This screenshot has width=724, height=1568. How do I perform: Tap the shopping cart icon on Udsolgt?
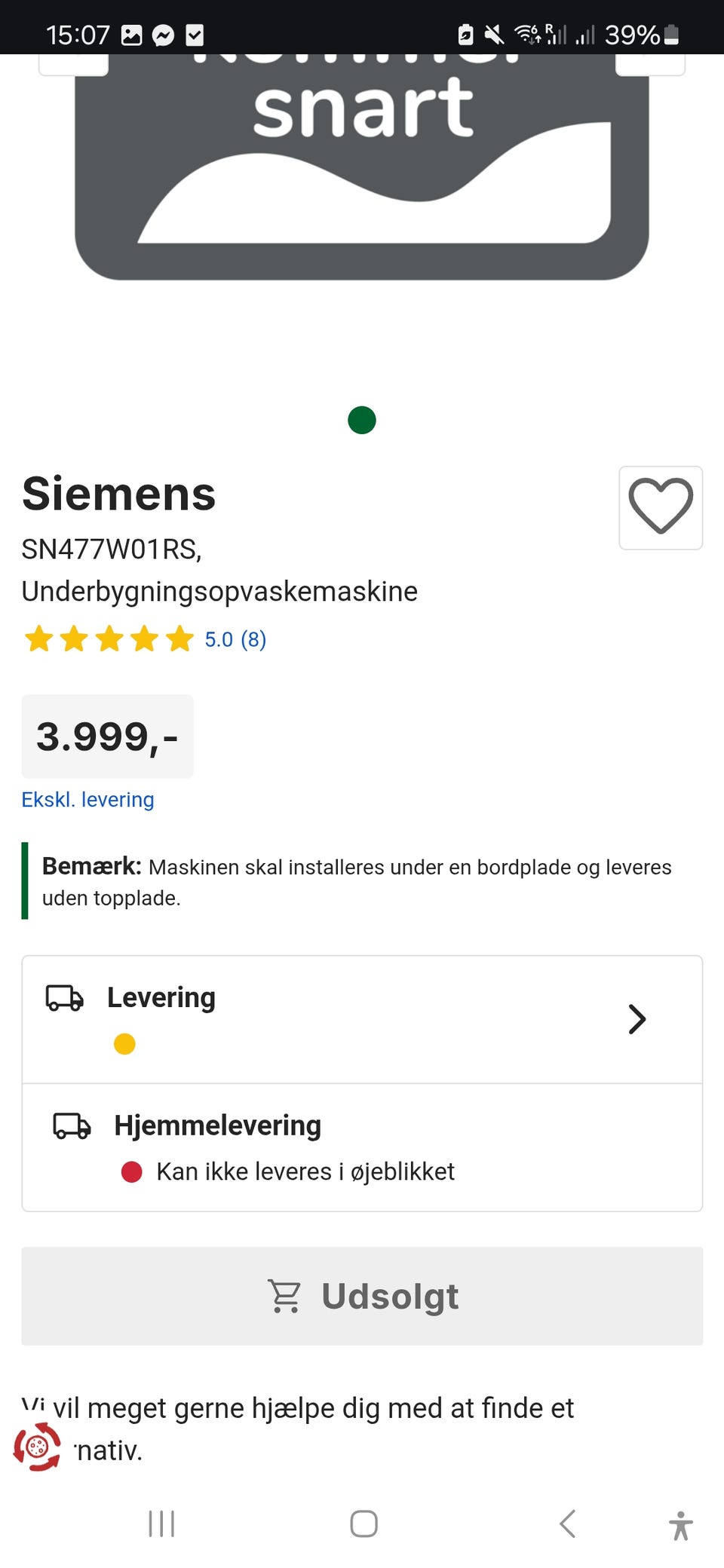click(x=284, y=1296)
